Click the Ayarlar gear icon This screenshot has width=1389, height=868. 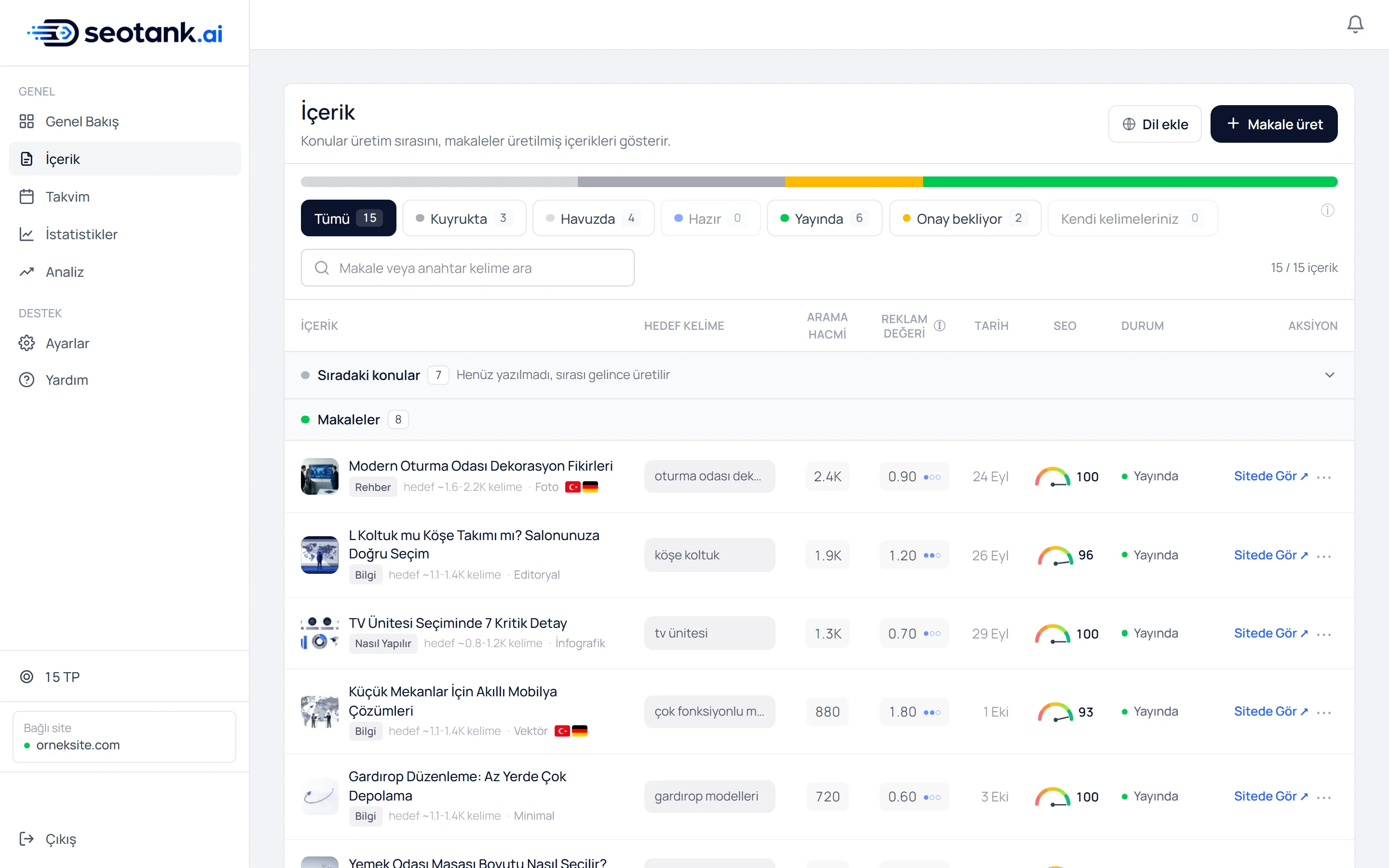[x=27, y=343]
